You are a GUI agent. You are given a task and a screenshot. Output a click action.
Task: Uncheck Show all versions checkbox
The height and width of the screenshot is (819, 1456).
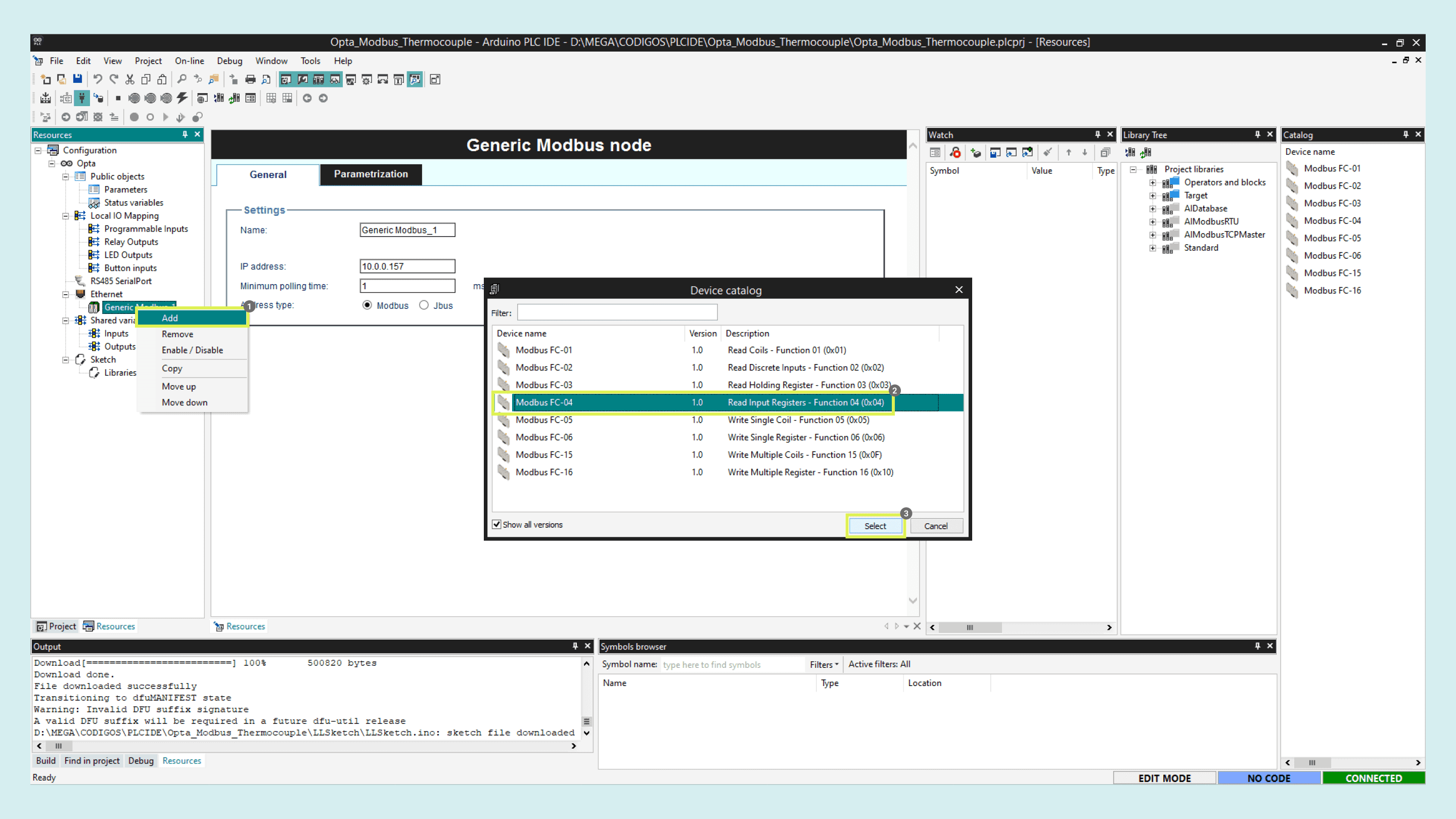497,525
